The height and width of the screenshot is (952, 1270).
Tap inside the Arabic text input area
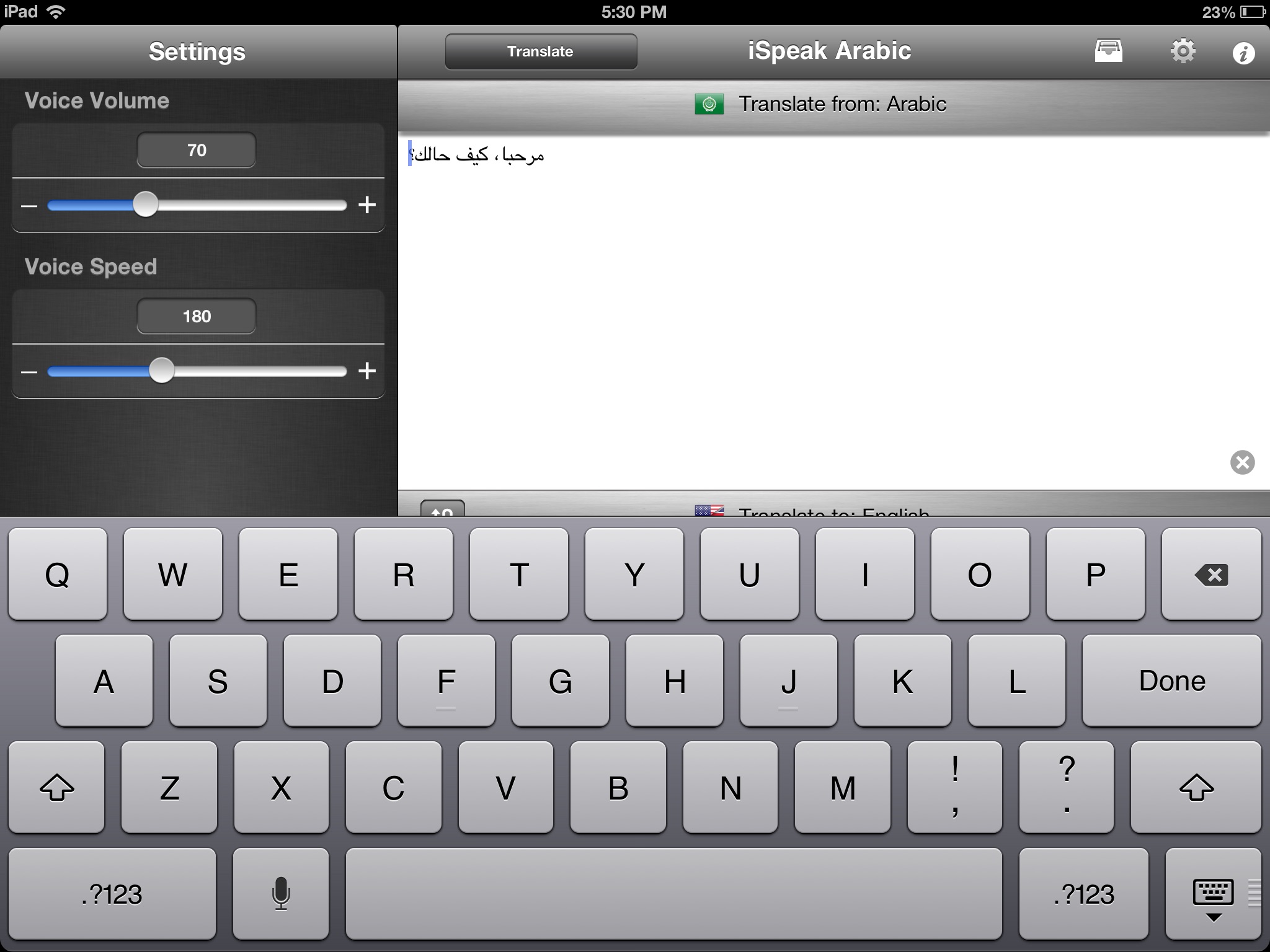(833, 311)
